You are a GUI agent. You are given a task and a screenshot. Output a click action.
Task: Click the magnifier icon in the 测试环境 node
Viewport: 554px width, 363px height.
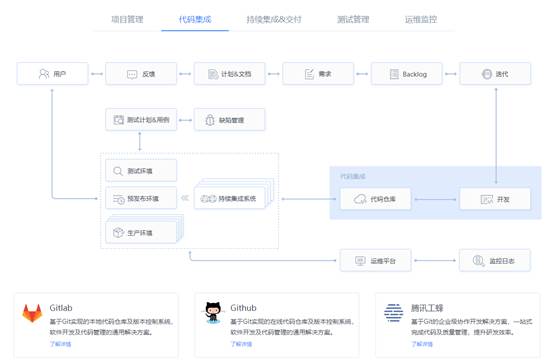(118, 171)
